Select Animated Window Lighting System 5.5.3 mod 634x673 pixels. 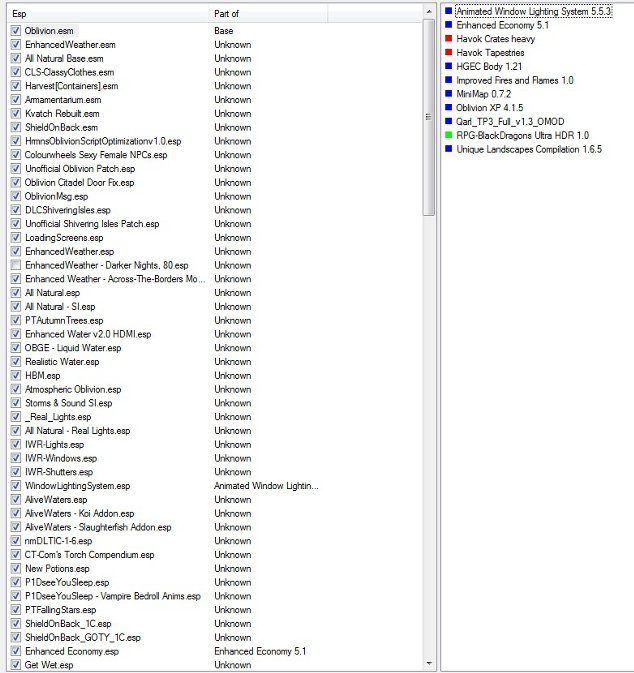(x=534, y=11)
